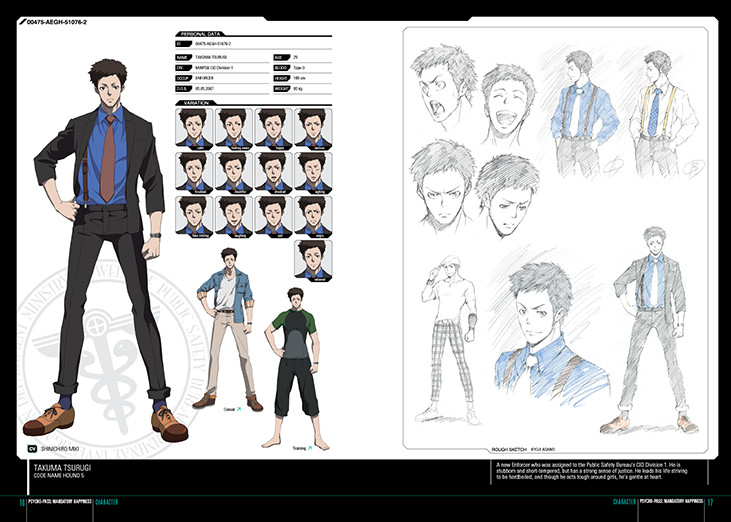Click the HEIGHT field label
The height and width of the screenshot is (522, 731).
(x=277, y=76)
